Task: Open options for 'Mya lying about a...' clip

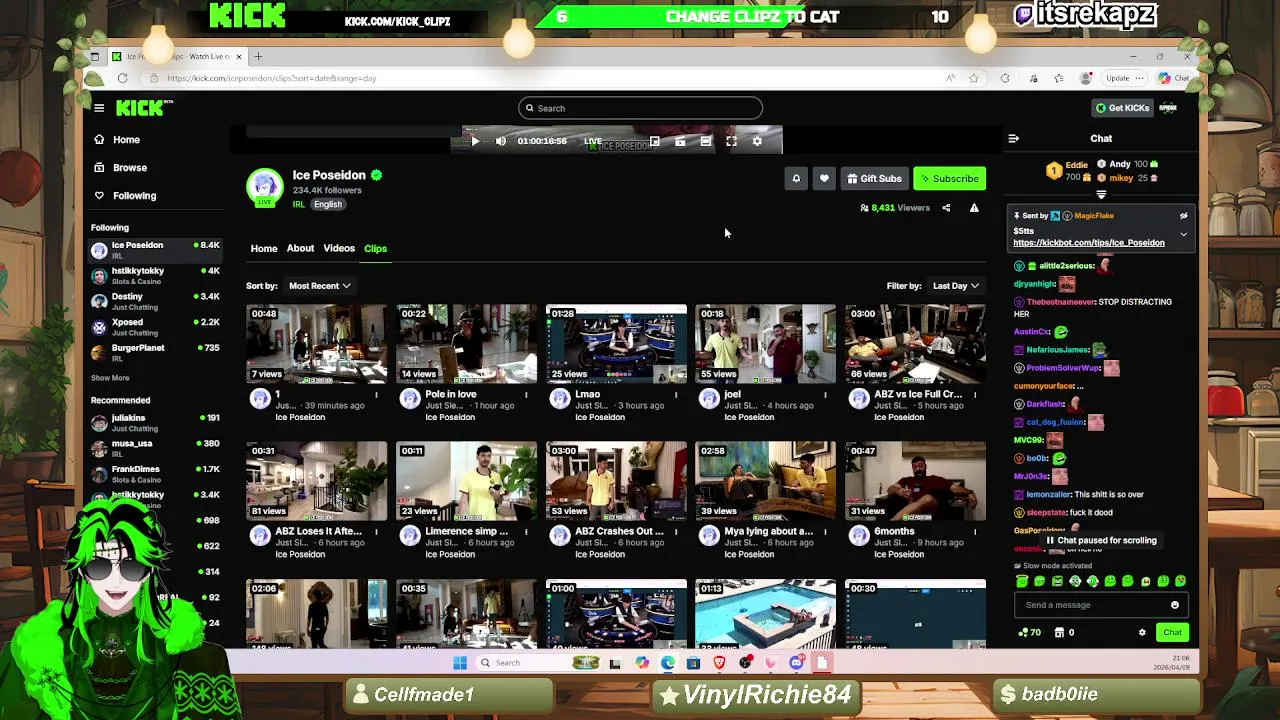Action: [826, 532]
